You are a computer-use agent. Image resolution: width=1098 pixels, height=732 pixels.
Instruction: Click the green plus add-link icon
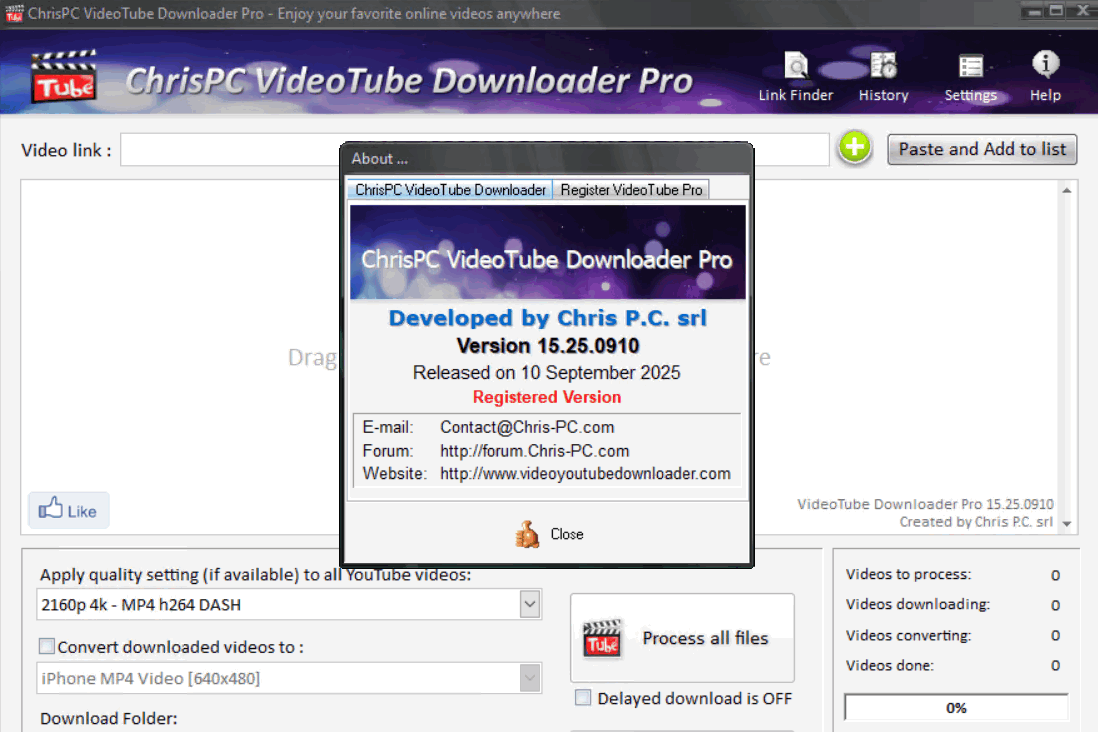pos(854,148)
